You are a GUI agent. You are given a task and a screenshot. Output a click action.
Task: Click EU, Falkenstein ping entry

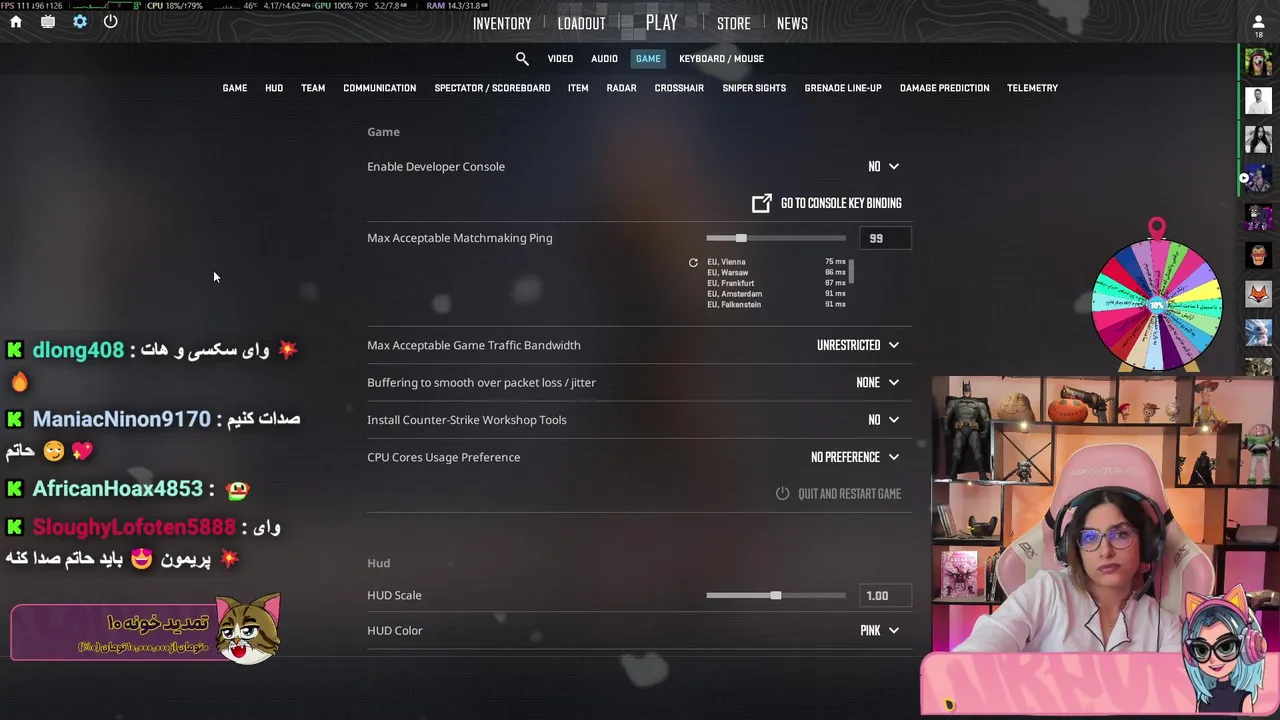tap(776, 305)
